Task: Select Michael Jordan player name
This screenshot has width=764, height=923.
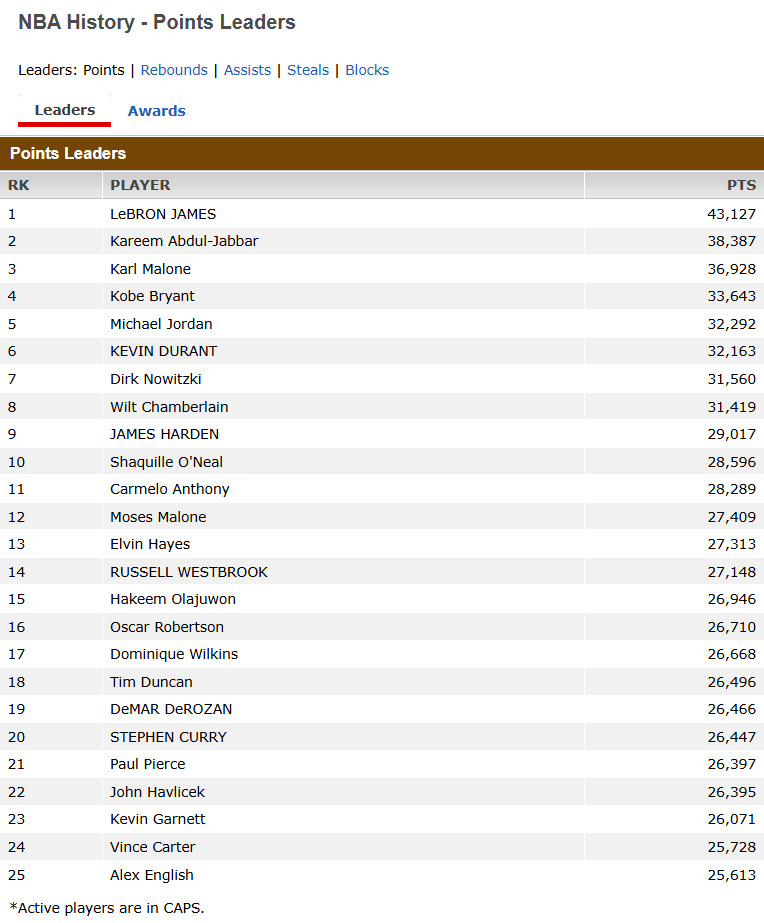Action: (x=161, y=324)
